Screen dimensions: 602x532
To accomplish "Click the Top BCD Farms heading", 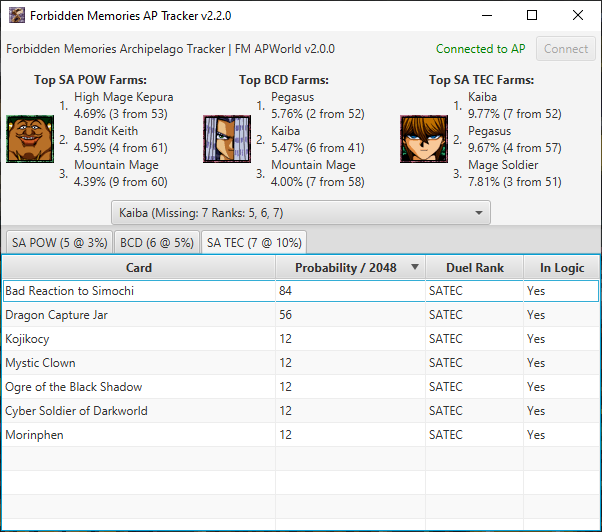I will click(284, 79).
